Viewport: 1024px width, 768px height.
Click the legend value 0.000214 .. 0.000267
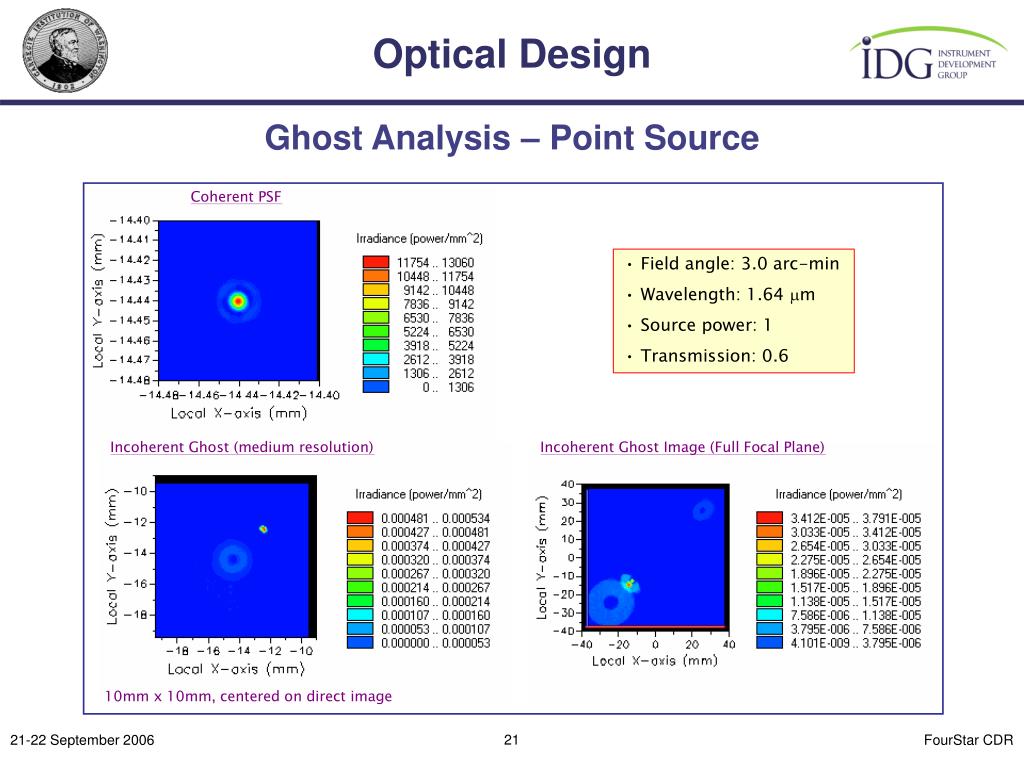pyautogui.click(x=436, y=588)
